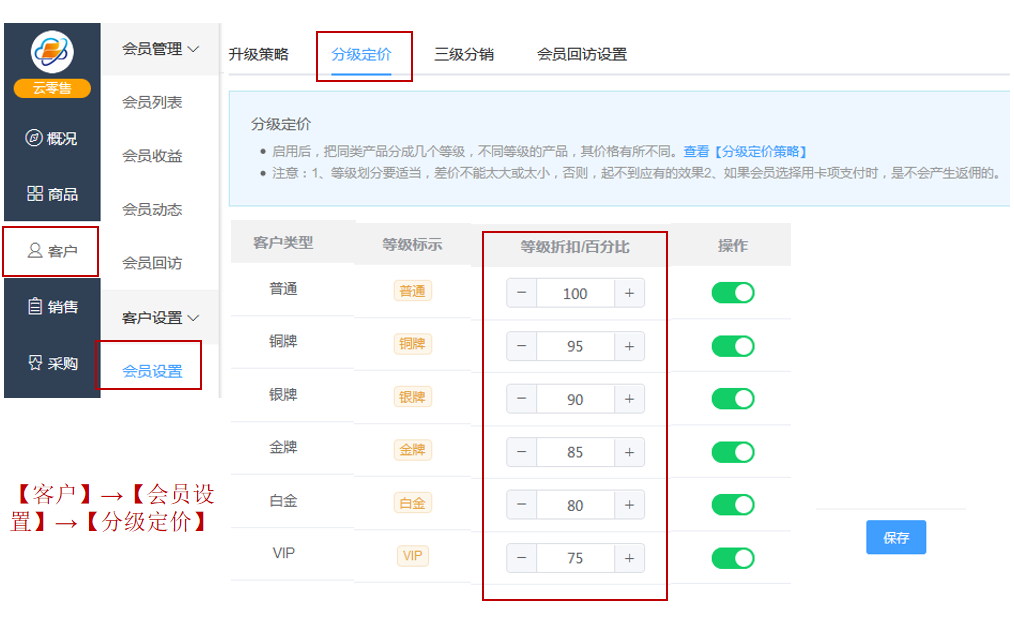Click the 云零售 logo icon
1014x629 pixels.
[52, 52]
